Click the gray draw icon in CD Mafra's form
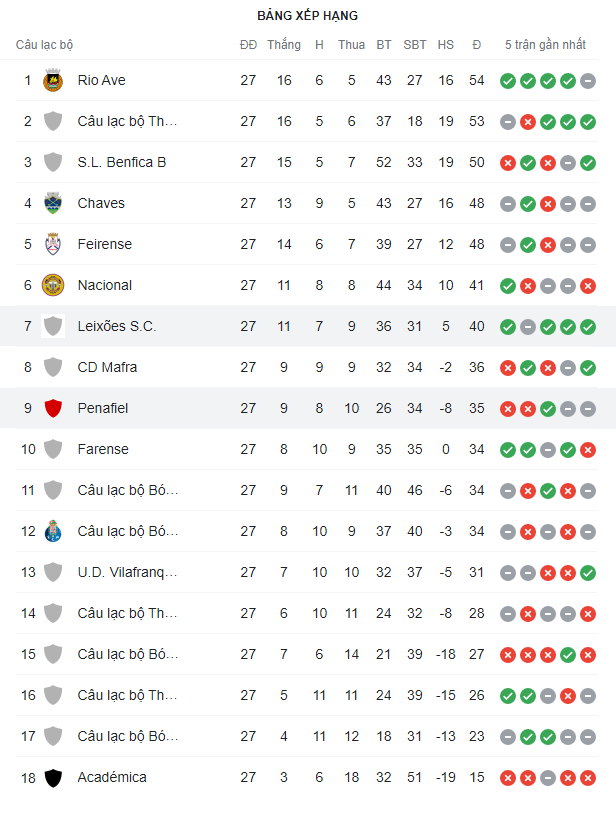The image size is (616, 816). pyautogui.click(x=568, y=367)
